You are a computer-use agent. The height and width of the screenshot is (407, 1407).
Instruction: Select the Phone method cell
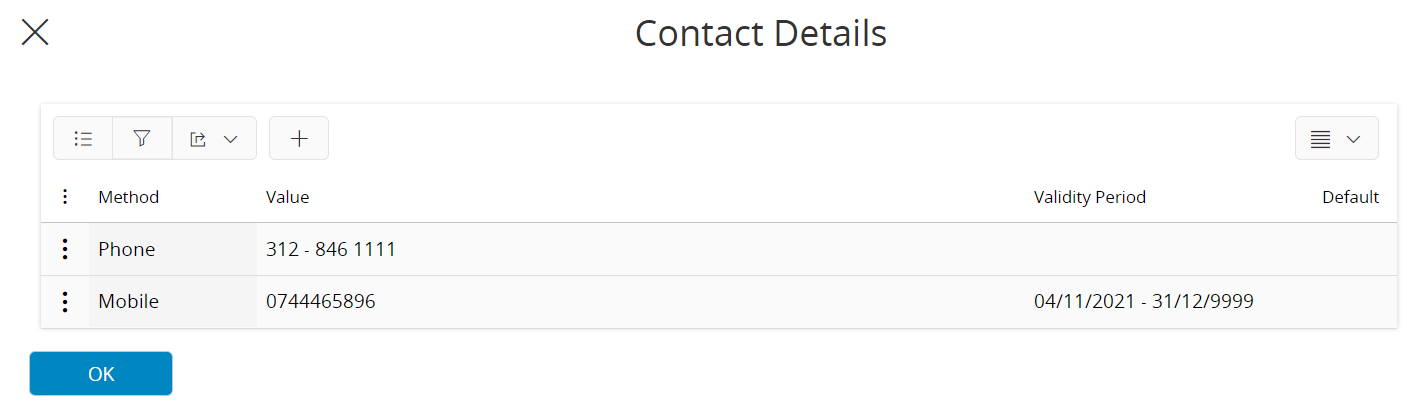[173, 249]
